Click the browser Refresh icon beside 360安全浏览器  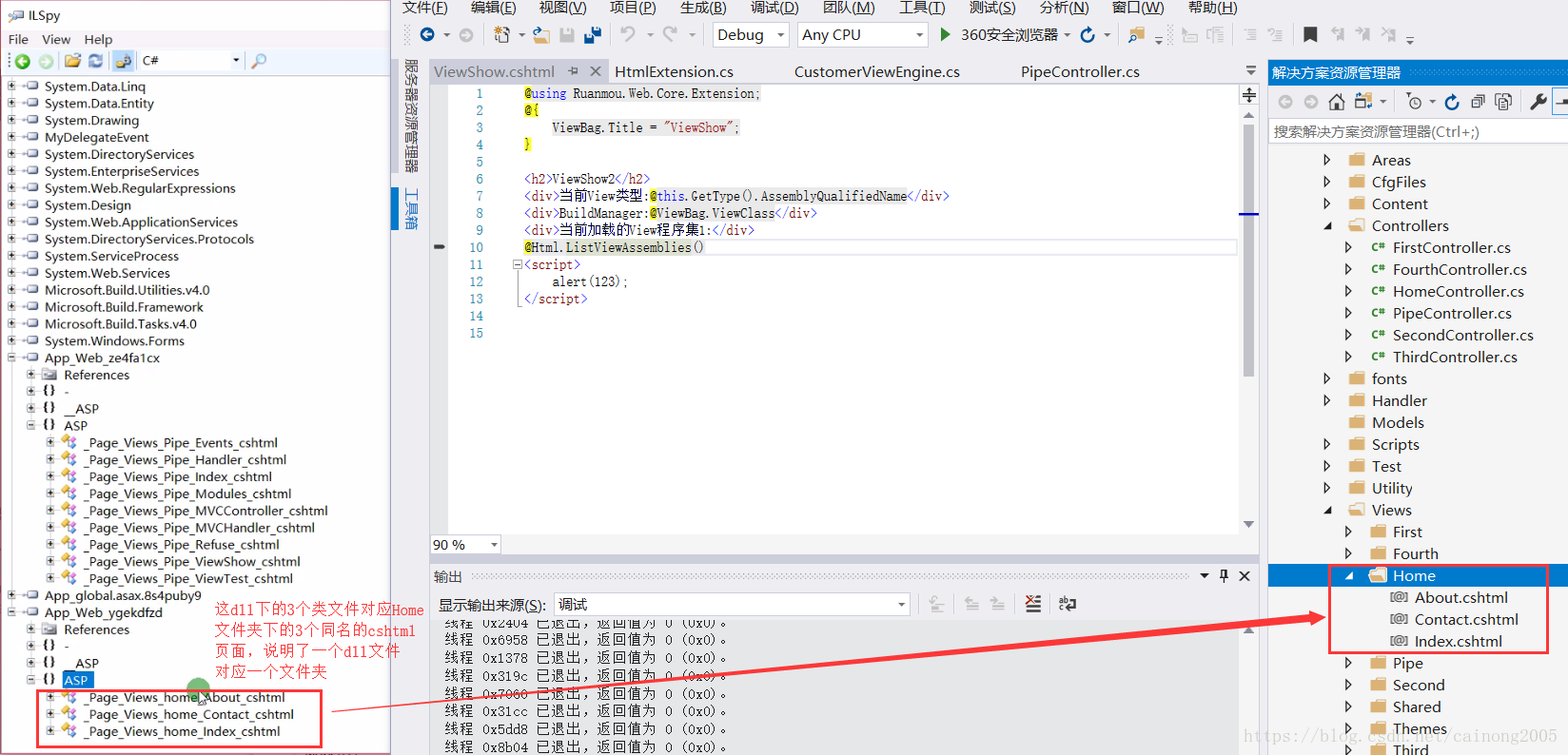pos(1088,34)
